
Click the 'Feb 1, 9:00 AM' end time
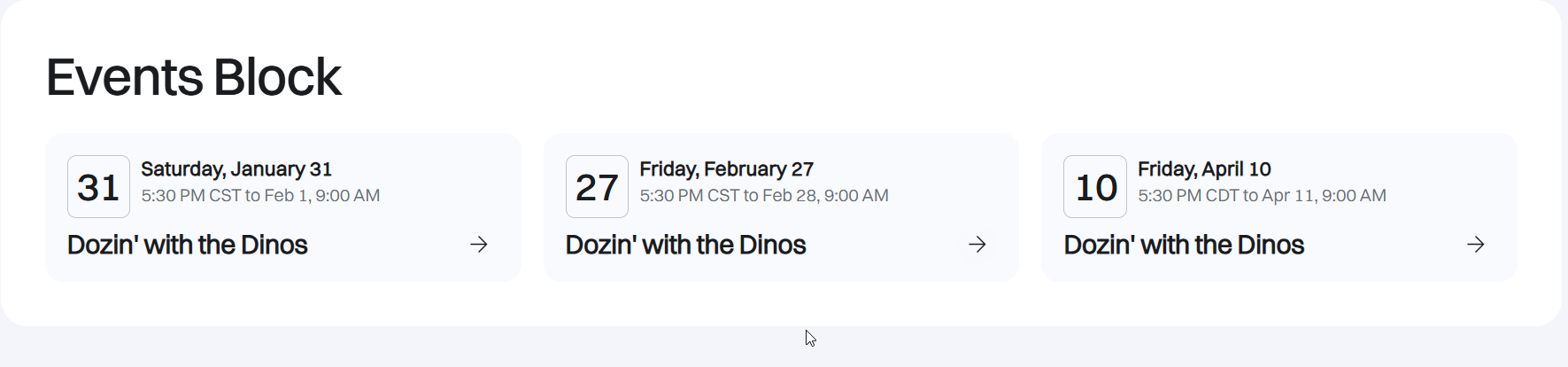pos(322,196)
